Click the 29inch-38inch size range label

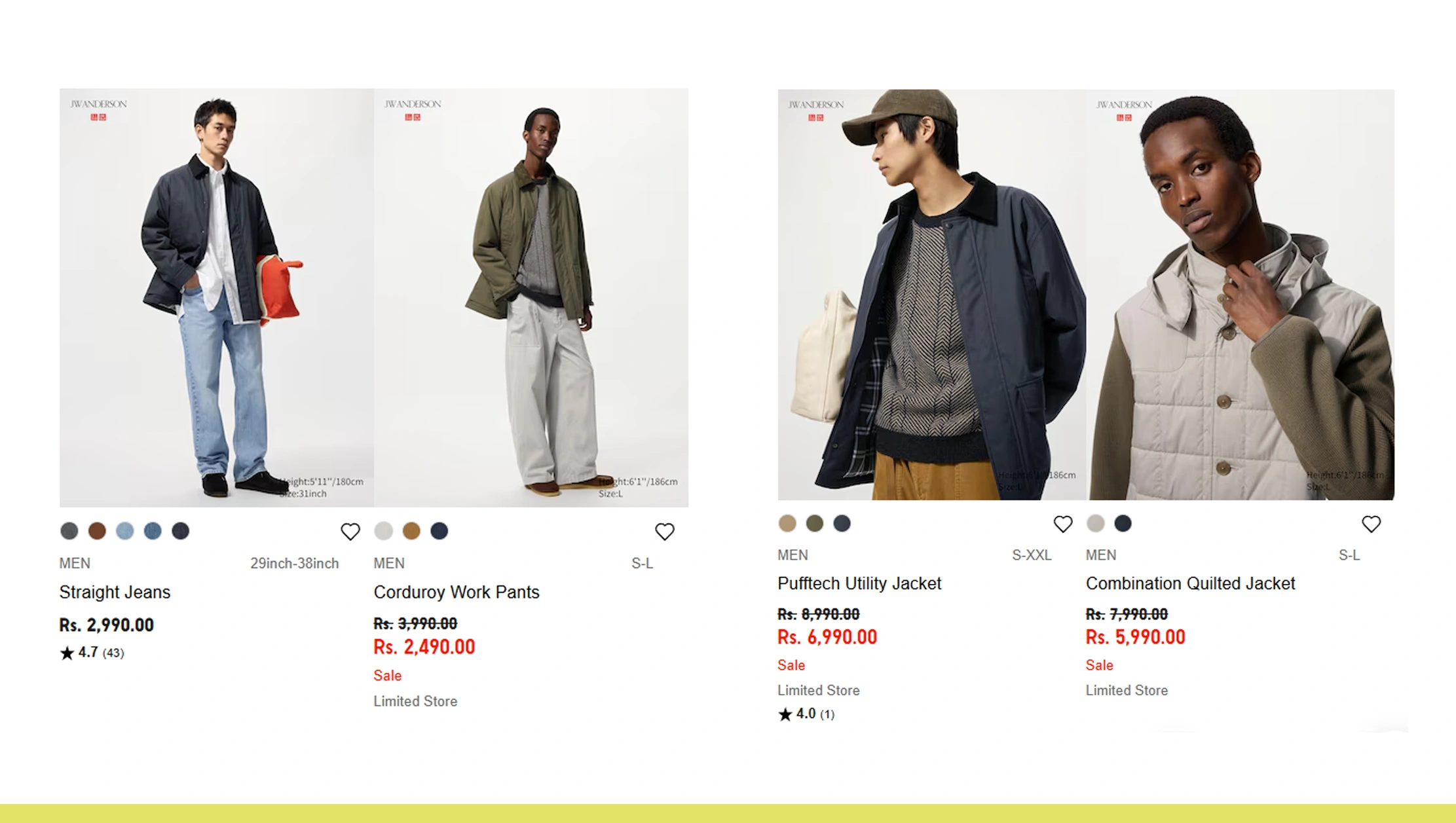pyautogui.click(x=293, y=563)
